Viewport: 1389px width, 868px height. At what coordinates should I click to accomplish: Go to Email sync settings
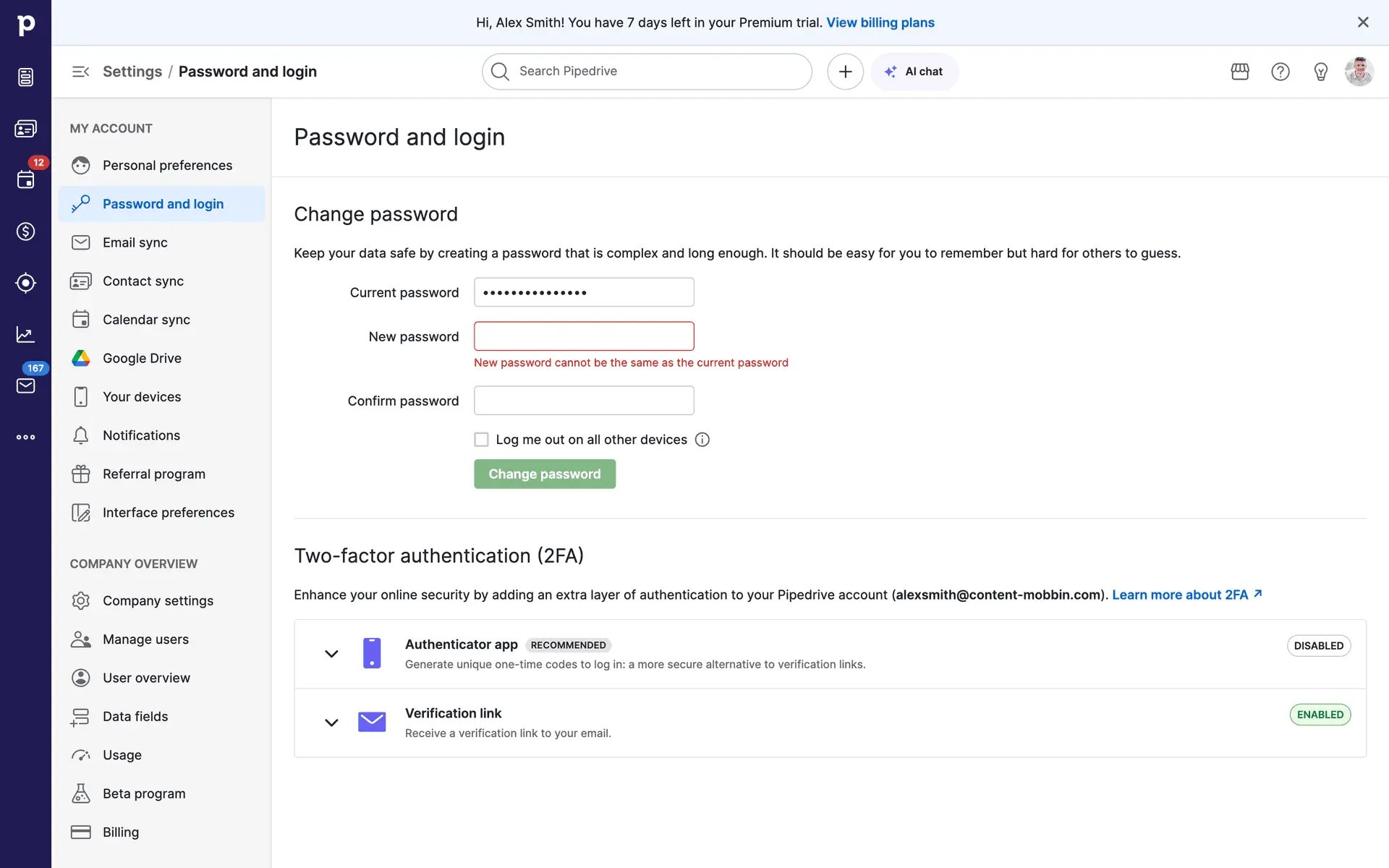point(135,242)
